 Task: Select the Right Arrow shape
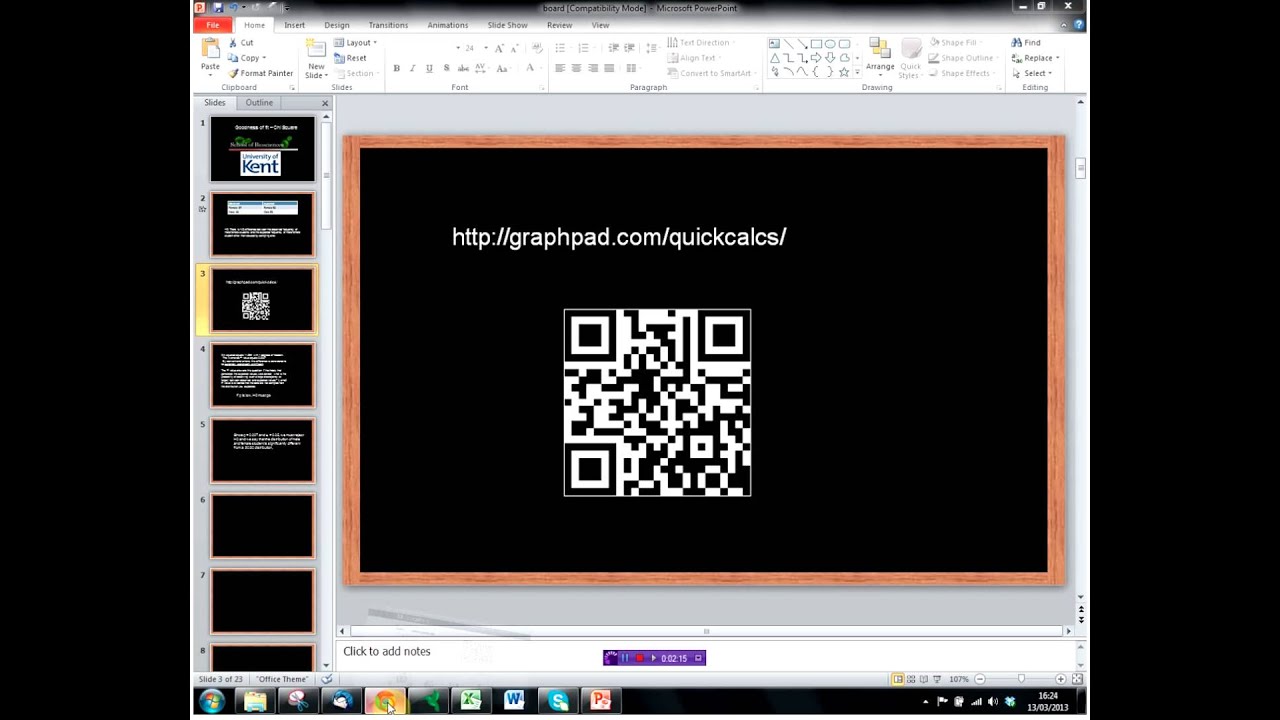click(816, 58)
